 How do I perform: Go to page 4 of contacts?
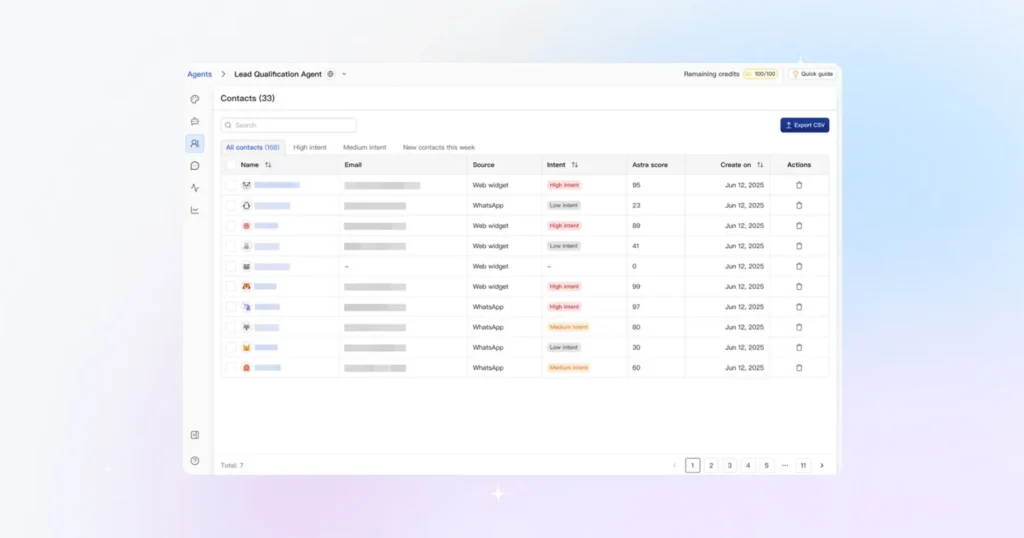748,466
